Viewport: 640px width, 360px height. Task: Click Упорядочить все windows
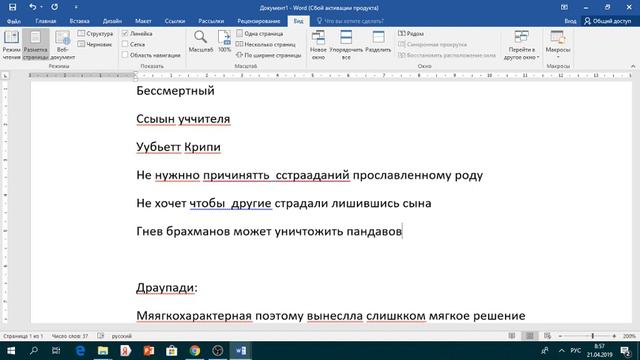click(x=346, y=45)
